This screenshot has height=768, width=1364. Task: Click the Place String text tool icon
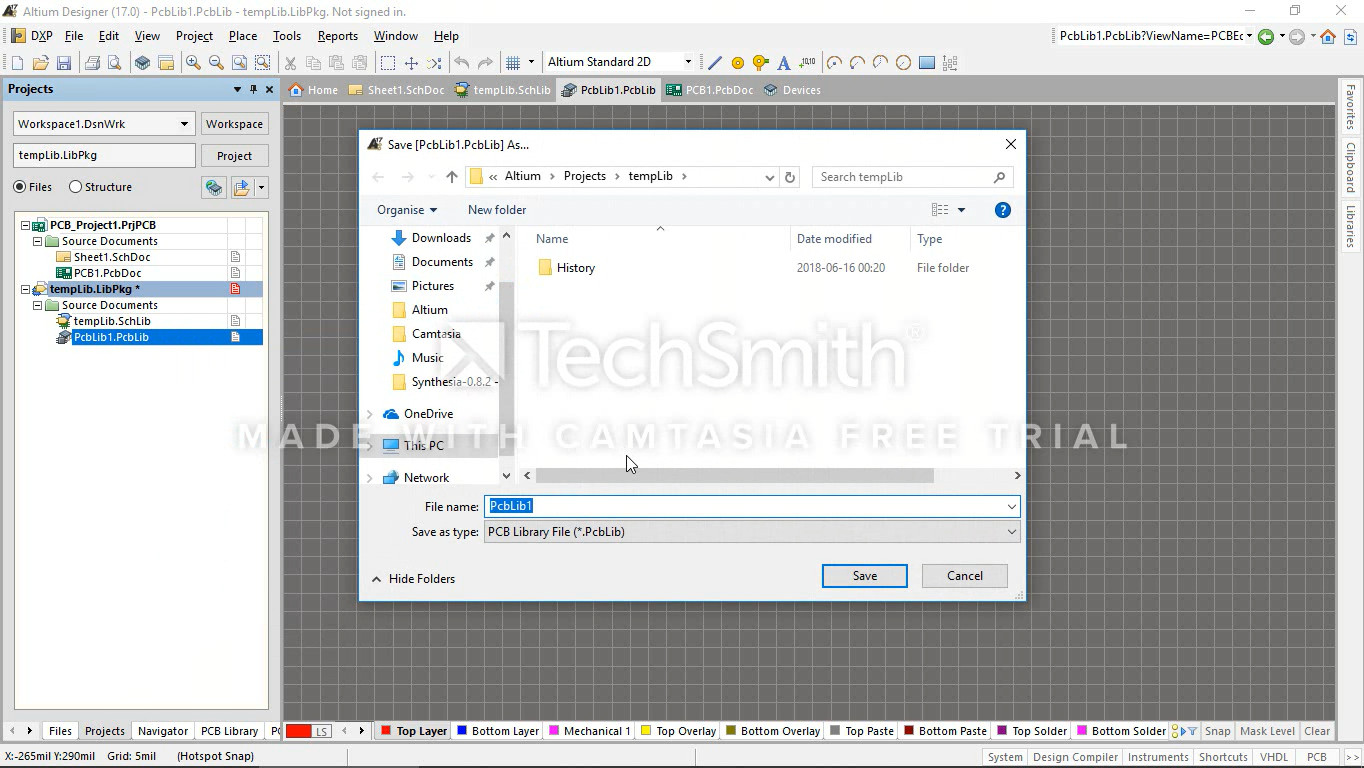pos(784,63)
